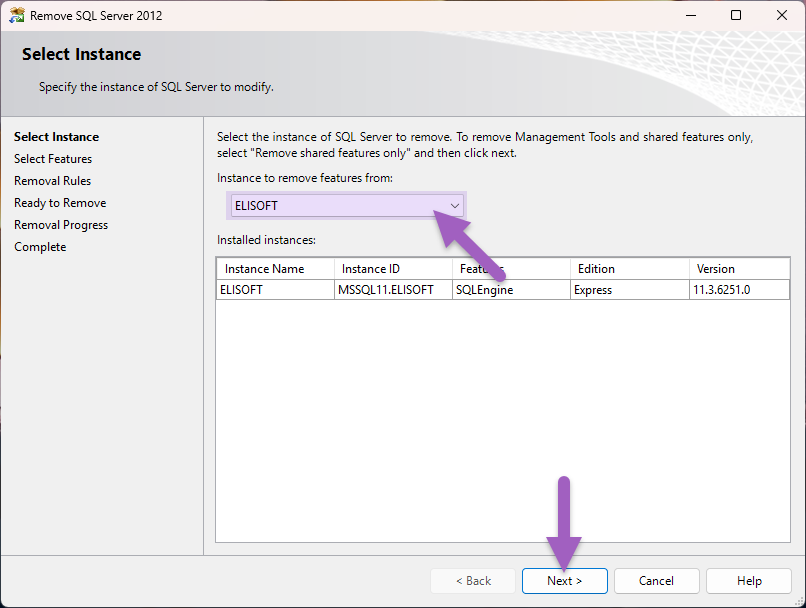Viewport: 806px width, 608px height.
Task: Click the SQLEngine features cell
Action: 511,290
